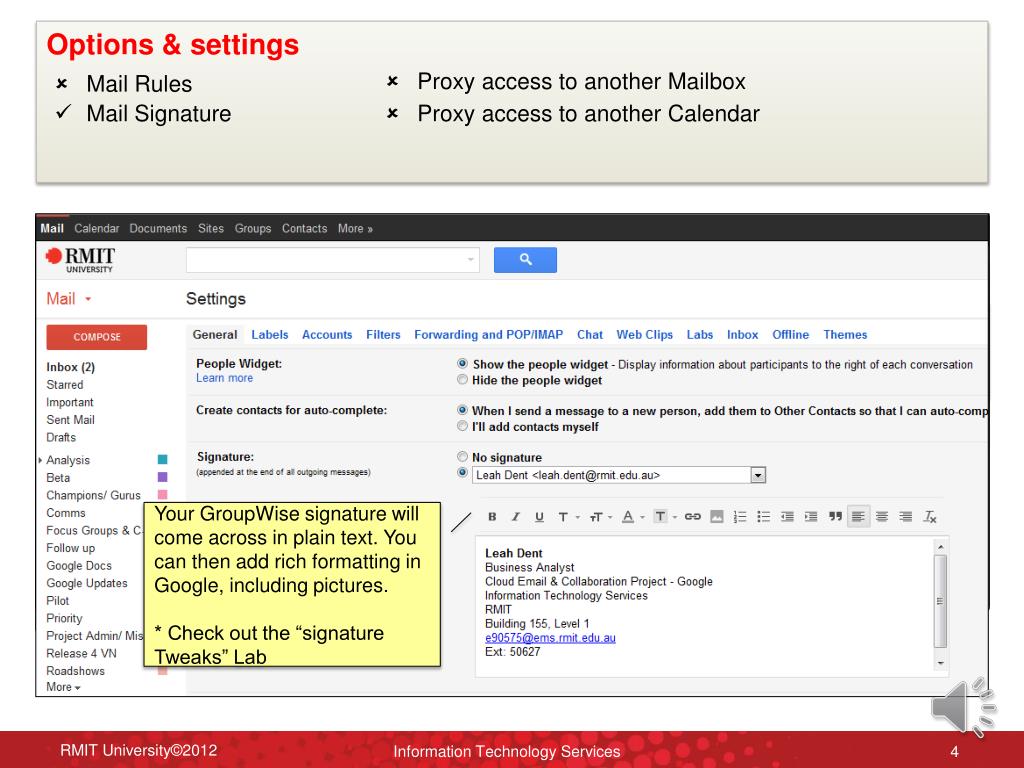Open Documents in top navigation bar
Image resolution: width=1024 pixels, height=768 pixels.
(x=158, y=229)
